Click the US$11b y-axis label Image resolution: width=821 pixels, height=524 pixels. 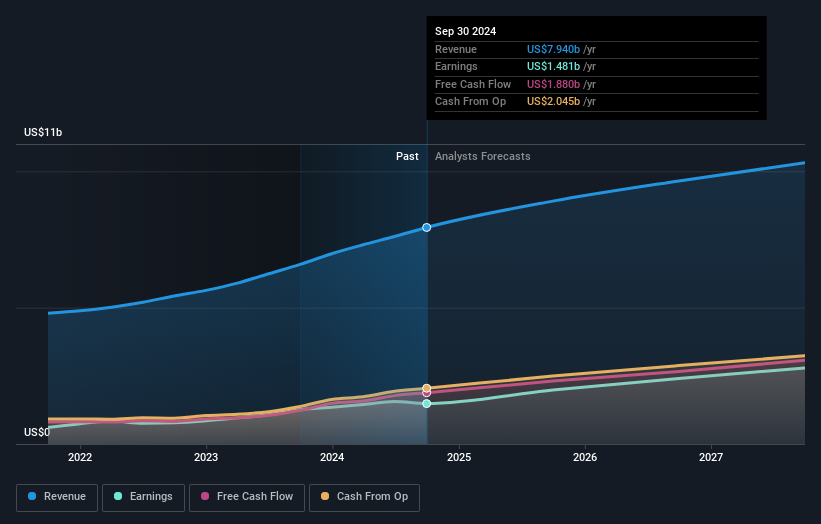coord(43,132)
